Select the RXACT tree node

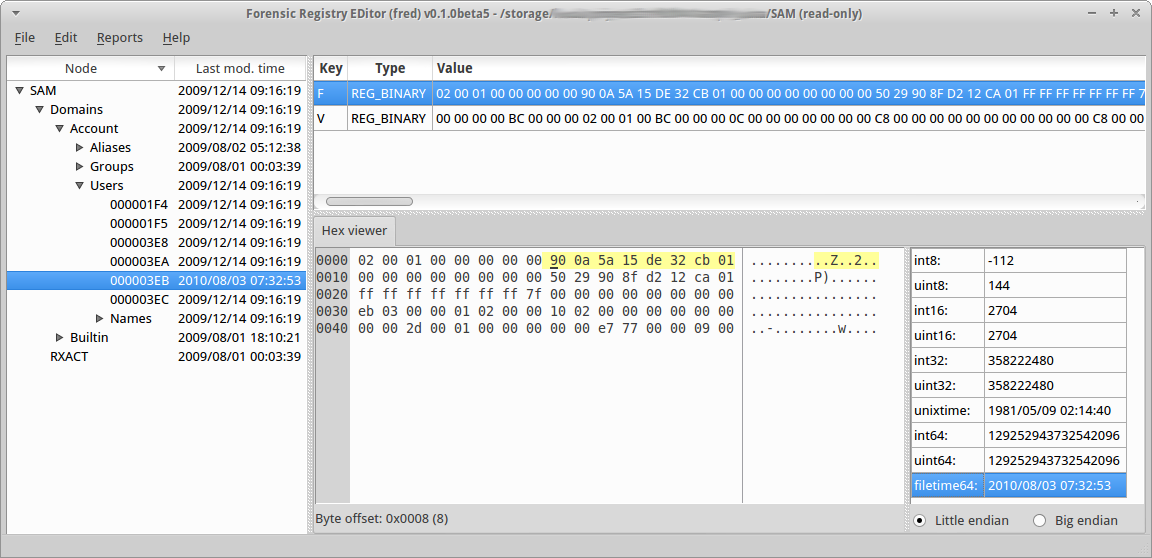[69, 357]
